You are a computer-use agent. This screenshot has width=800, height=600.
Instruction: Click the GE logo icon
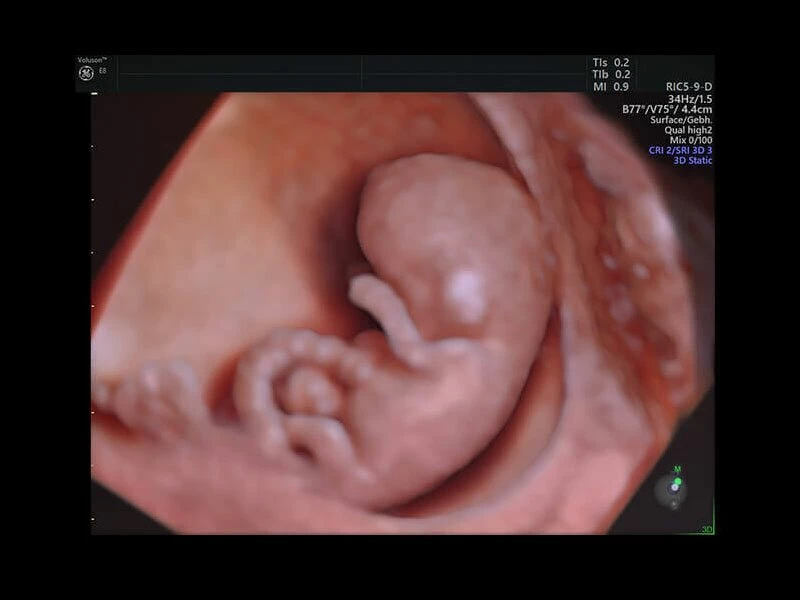click(x=84, y=73)
